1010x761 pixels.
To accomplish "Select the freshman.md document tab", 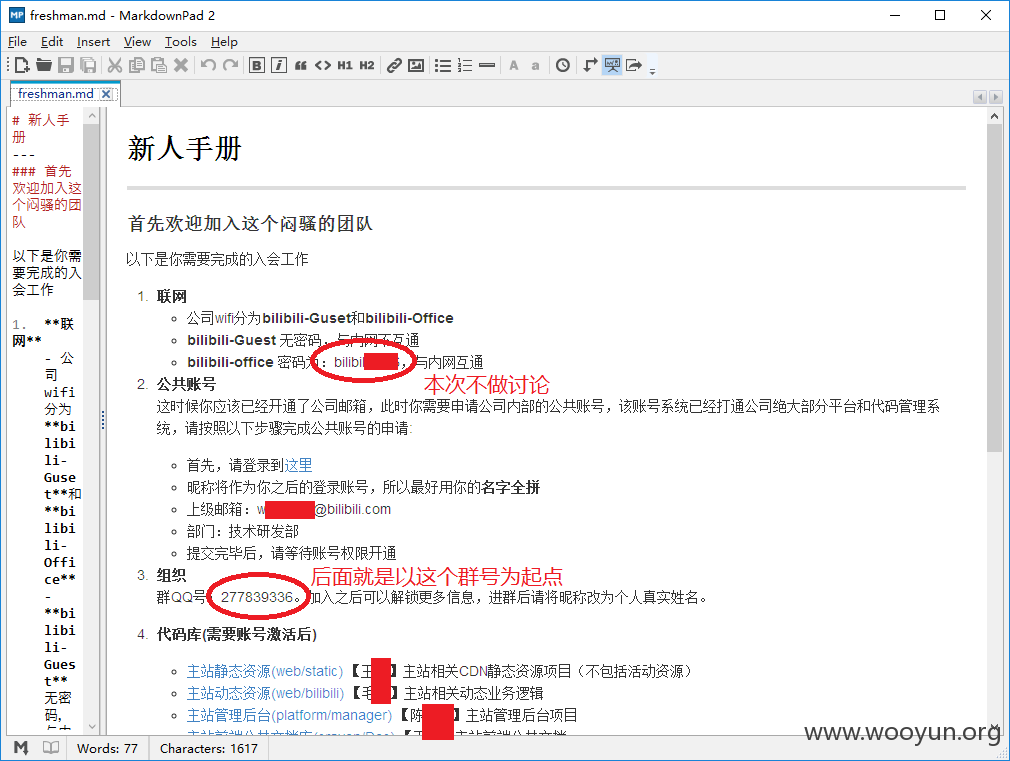I will tap(56, 93).
